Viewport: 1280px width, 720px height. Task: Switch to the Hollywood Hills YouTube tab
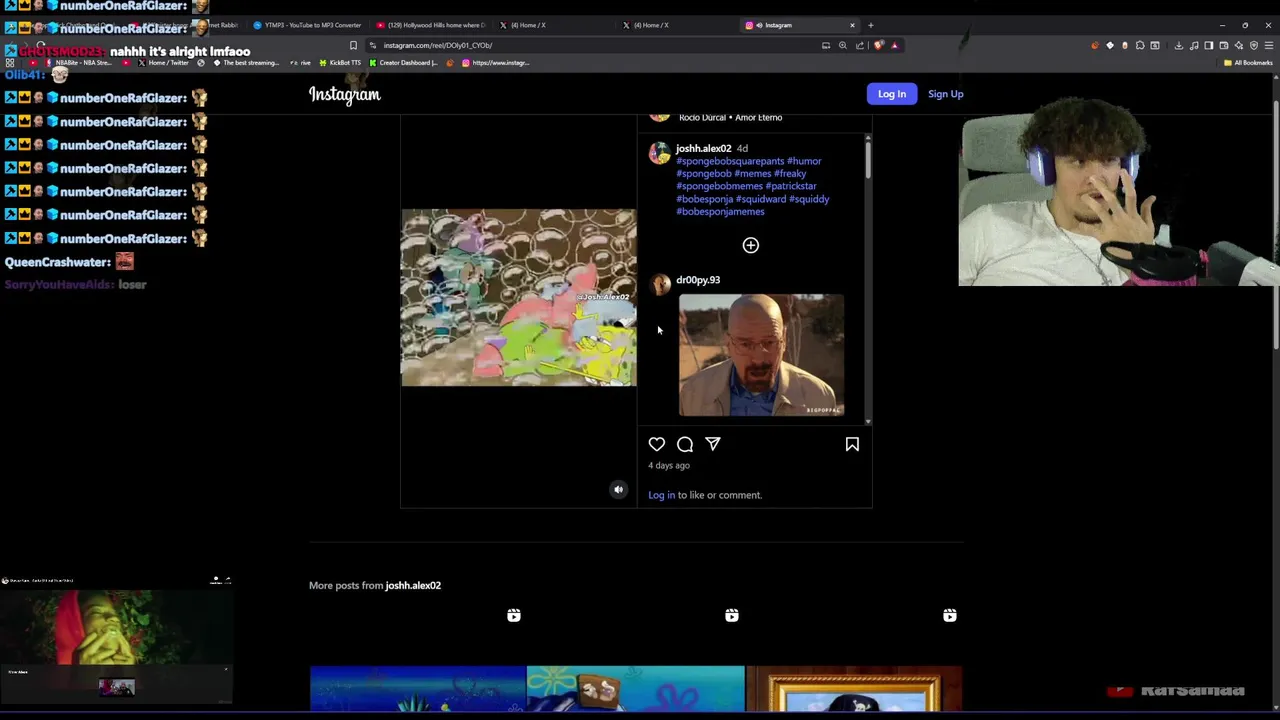(430, 25)
